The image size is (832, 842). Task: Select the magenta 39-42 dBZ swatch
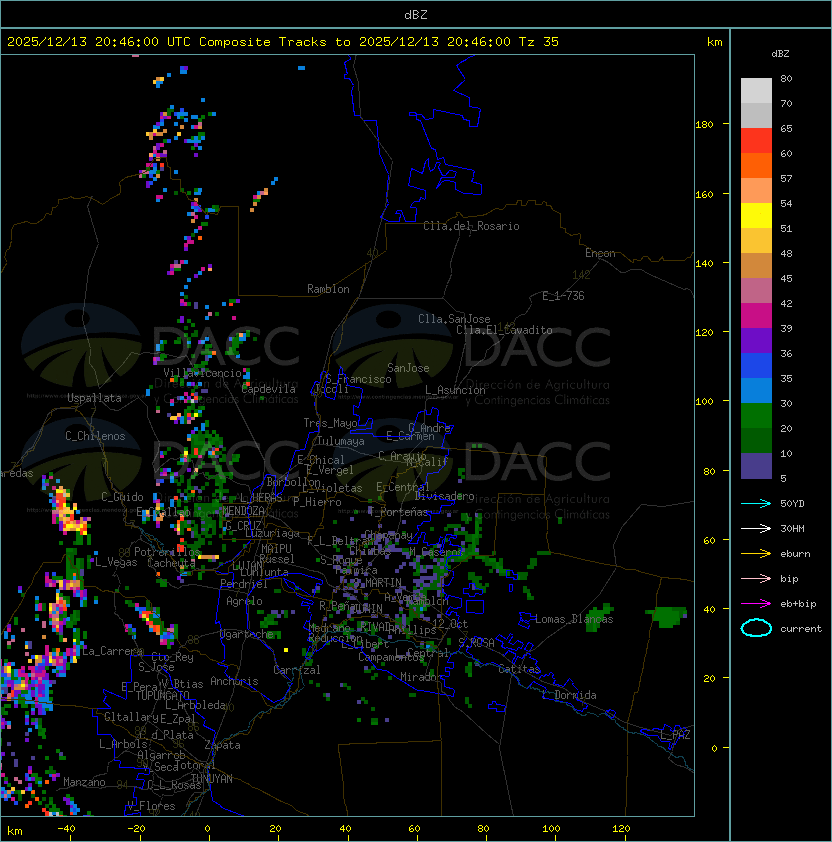coord(756,316)
